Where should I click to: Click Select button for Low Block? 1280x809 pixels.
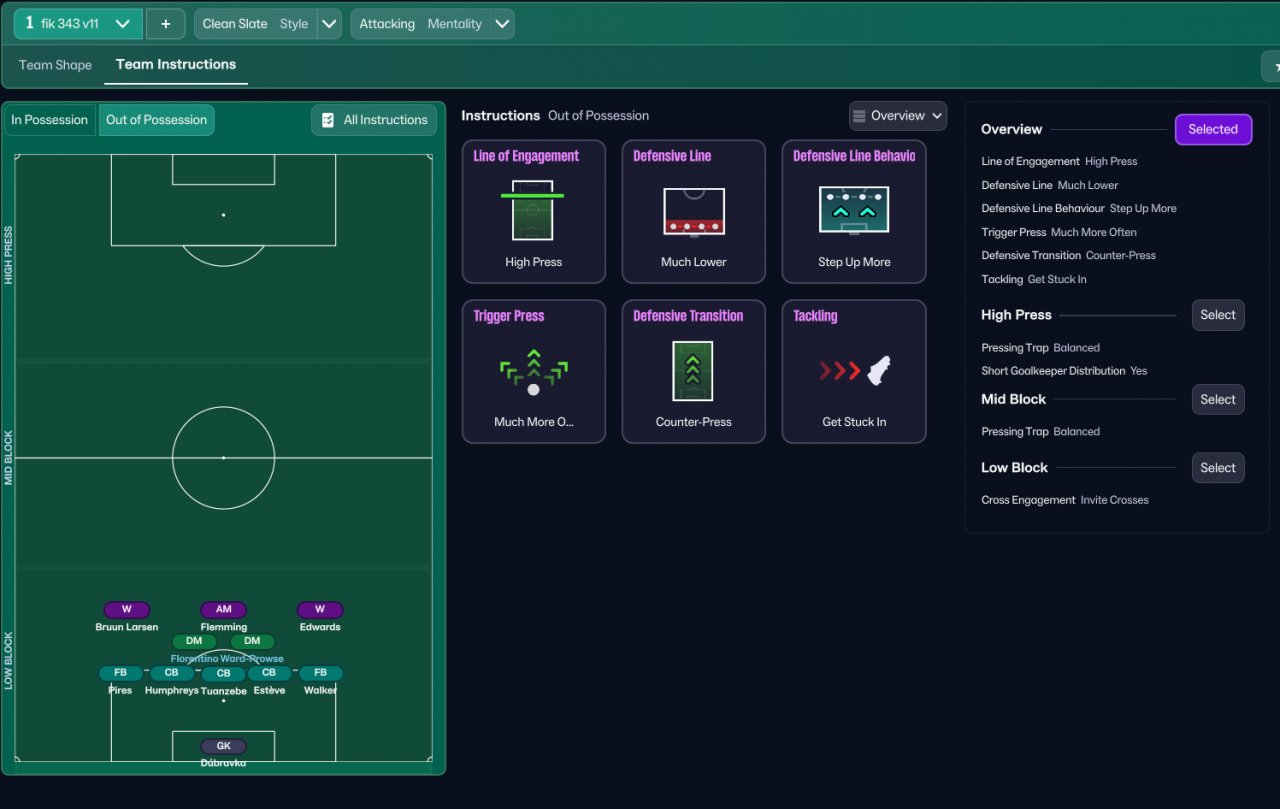[x=1218, y=468]
